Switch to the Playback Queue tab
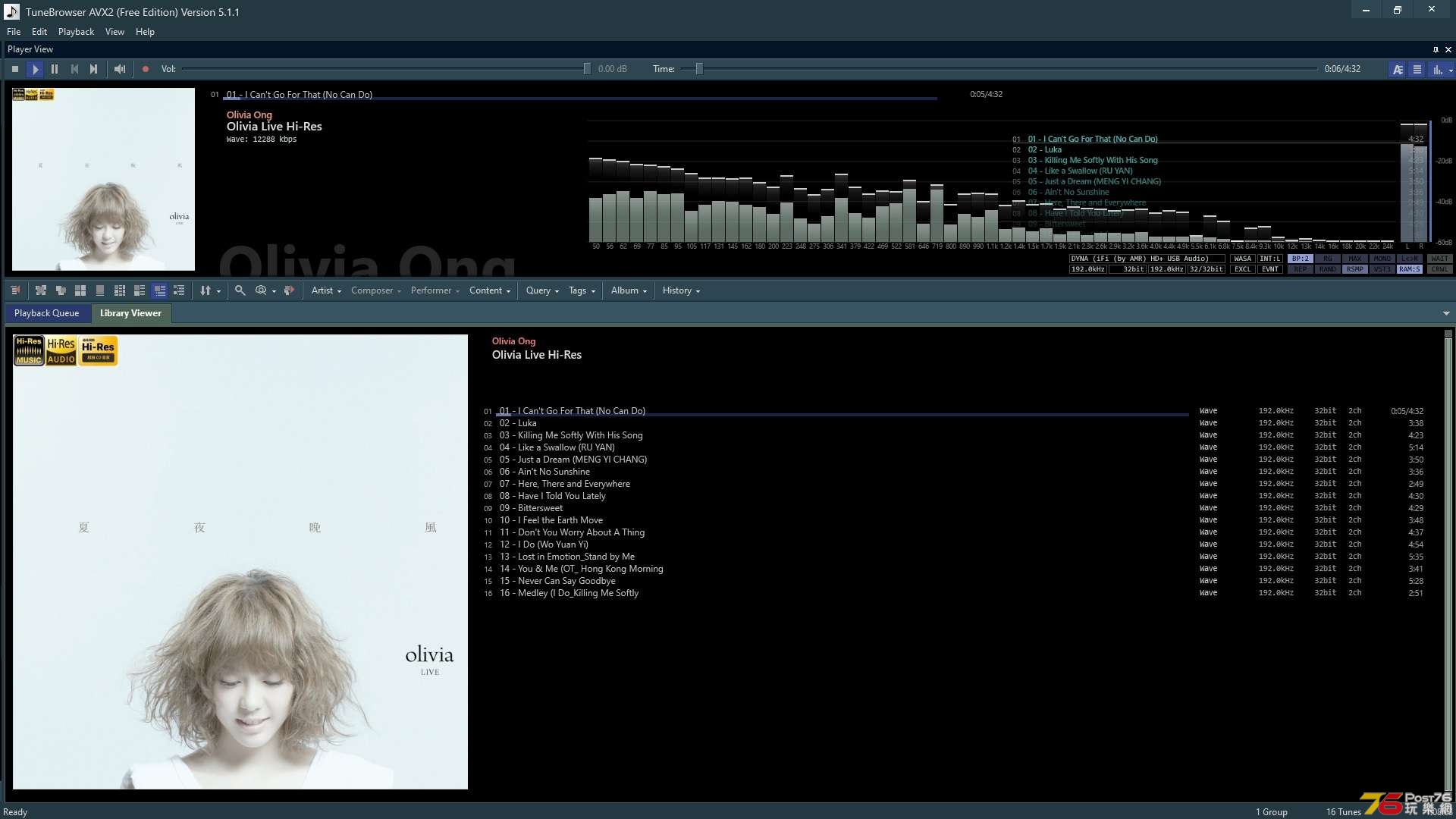1456x819 pixels. pyautogui.click(x=46, y=313)
